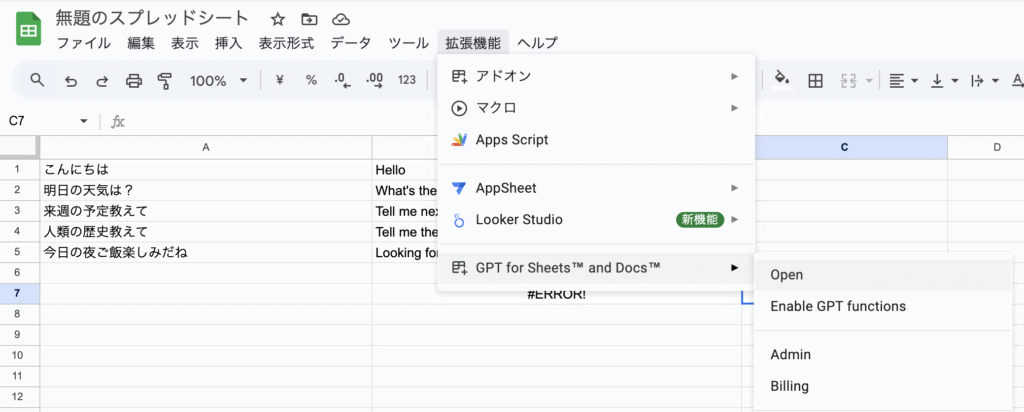Open the horizontal align dropdown
1024x412 pixels.
click(903, 81)
